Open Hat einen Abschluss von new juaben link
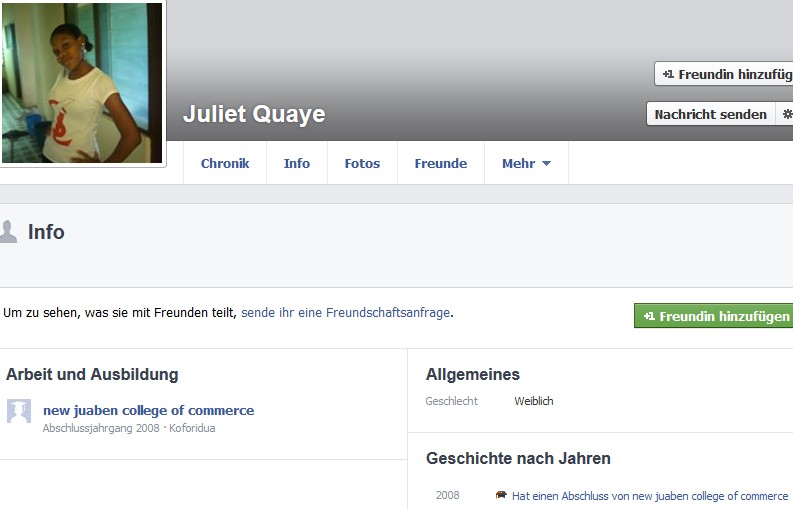The width and height of the screenshot is (793, 509). (x=650, y=496)
